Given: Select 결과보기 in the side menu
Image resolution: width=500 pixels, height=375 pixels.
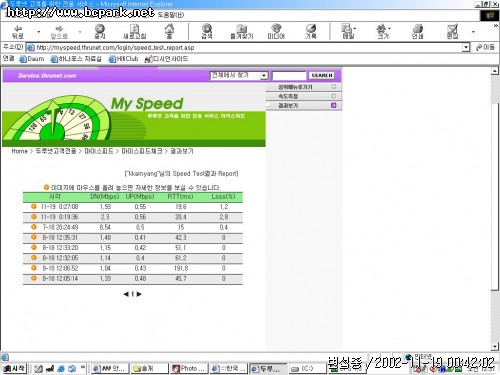Looking at the screenshot, I should [x=288, y=105].
